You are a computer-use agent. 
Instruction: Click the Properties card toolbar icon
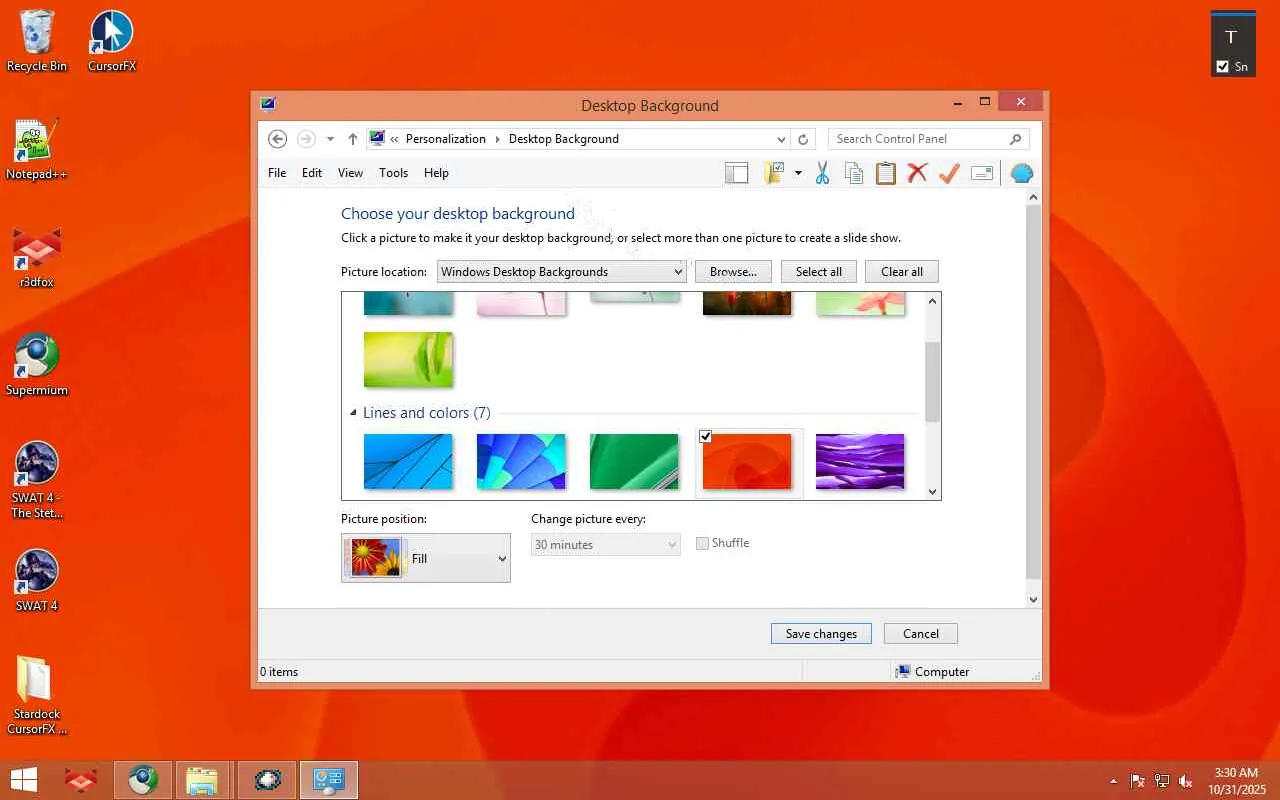[982, 173]
